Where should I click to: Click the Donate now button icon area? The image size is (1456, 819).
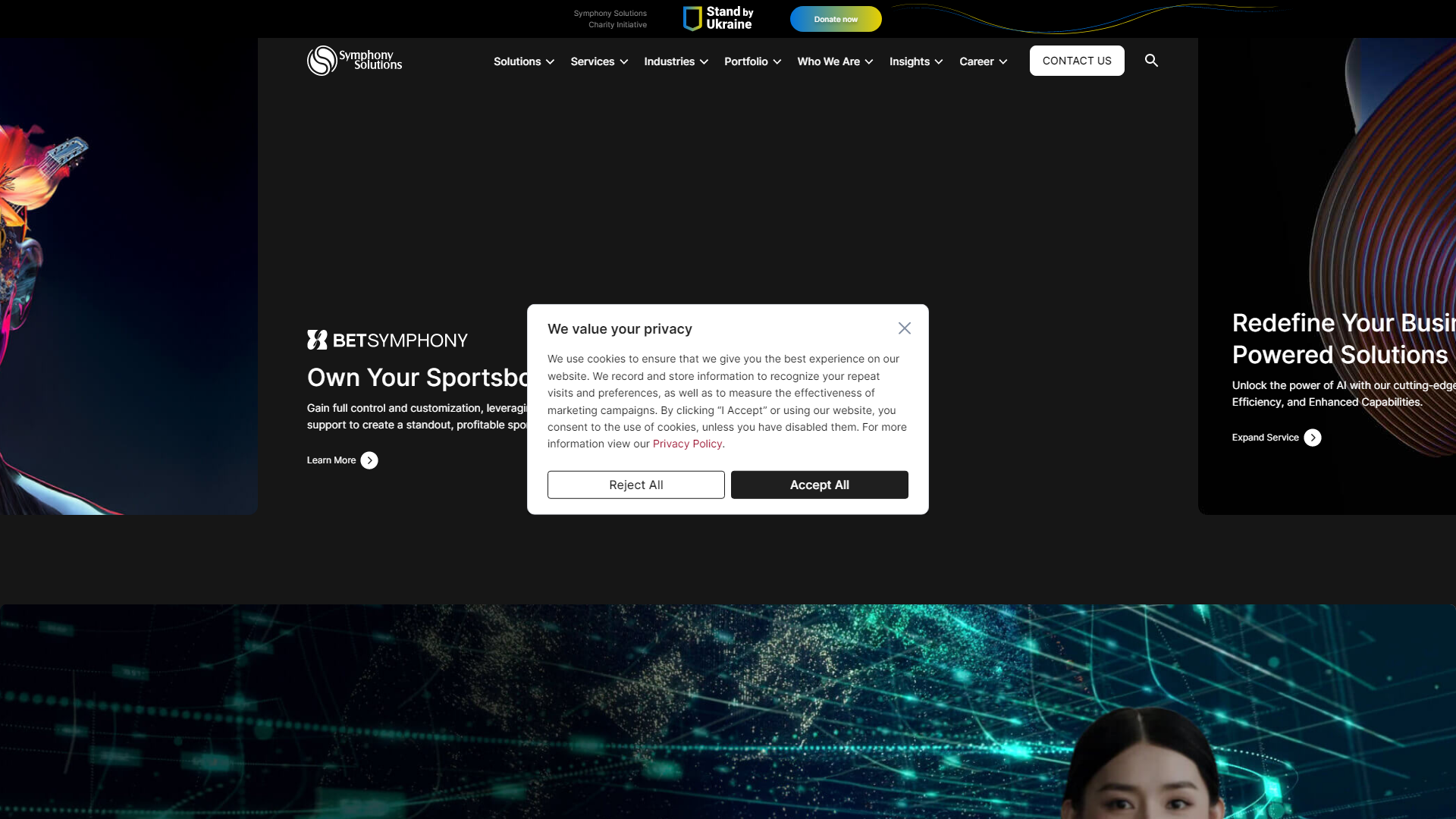[835, 18]
